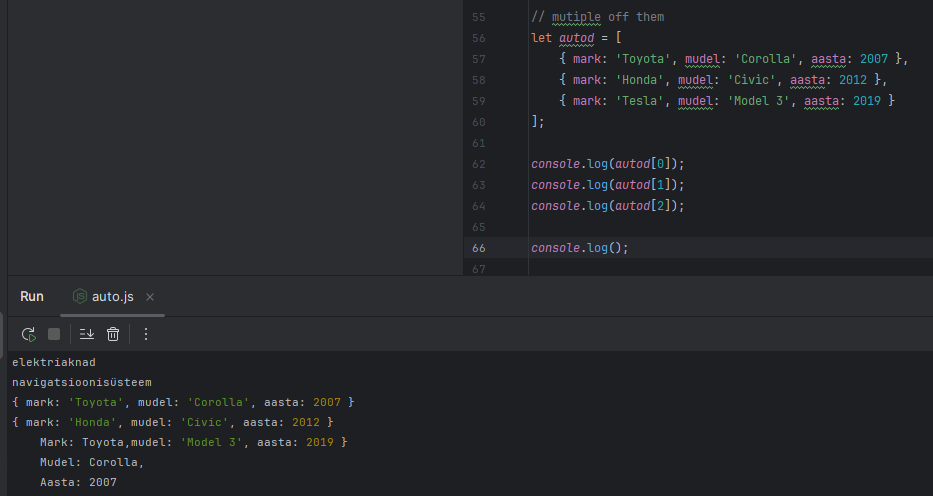Click the Scroll to End icon

(86, 334)
